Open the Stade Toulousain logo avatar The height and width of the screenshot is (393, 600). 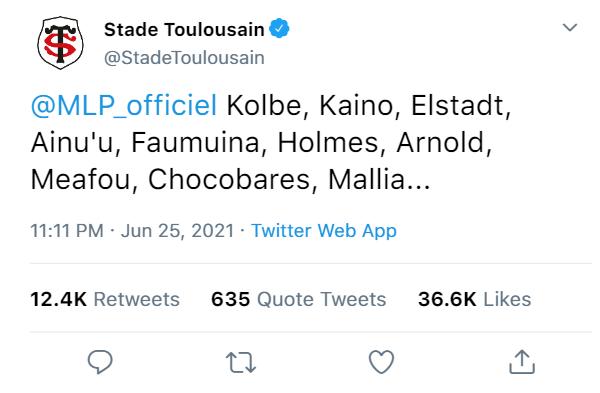coord(60,43)
